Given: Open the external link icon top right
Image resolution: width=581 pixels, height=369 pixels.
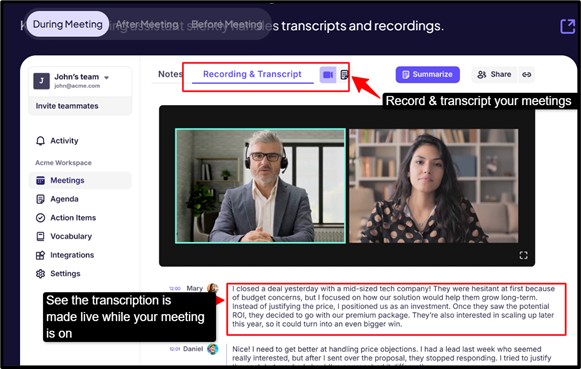Looking at the screenshot, I should coord(567,26).
